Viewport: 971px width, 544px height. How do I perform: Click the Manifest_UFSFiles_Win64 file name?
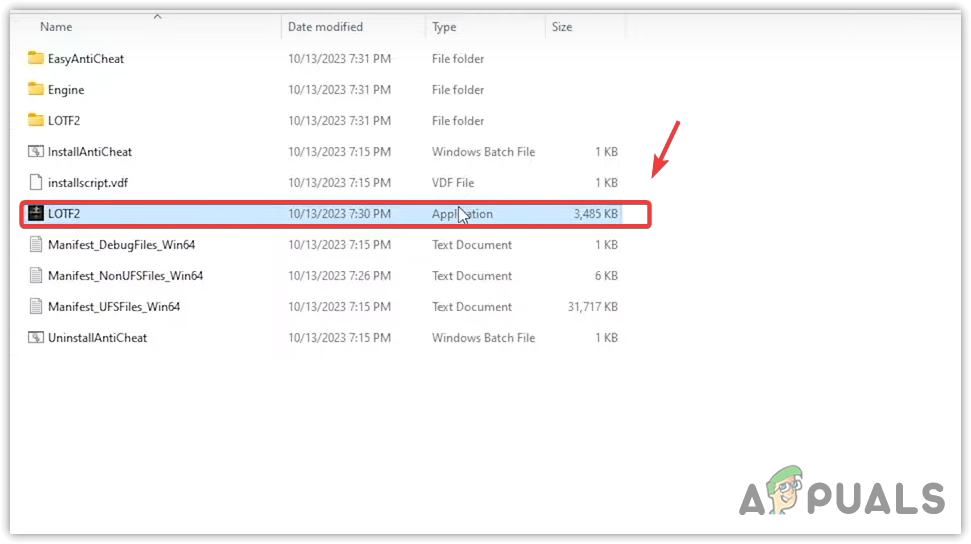[114, 307]
